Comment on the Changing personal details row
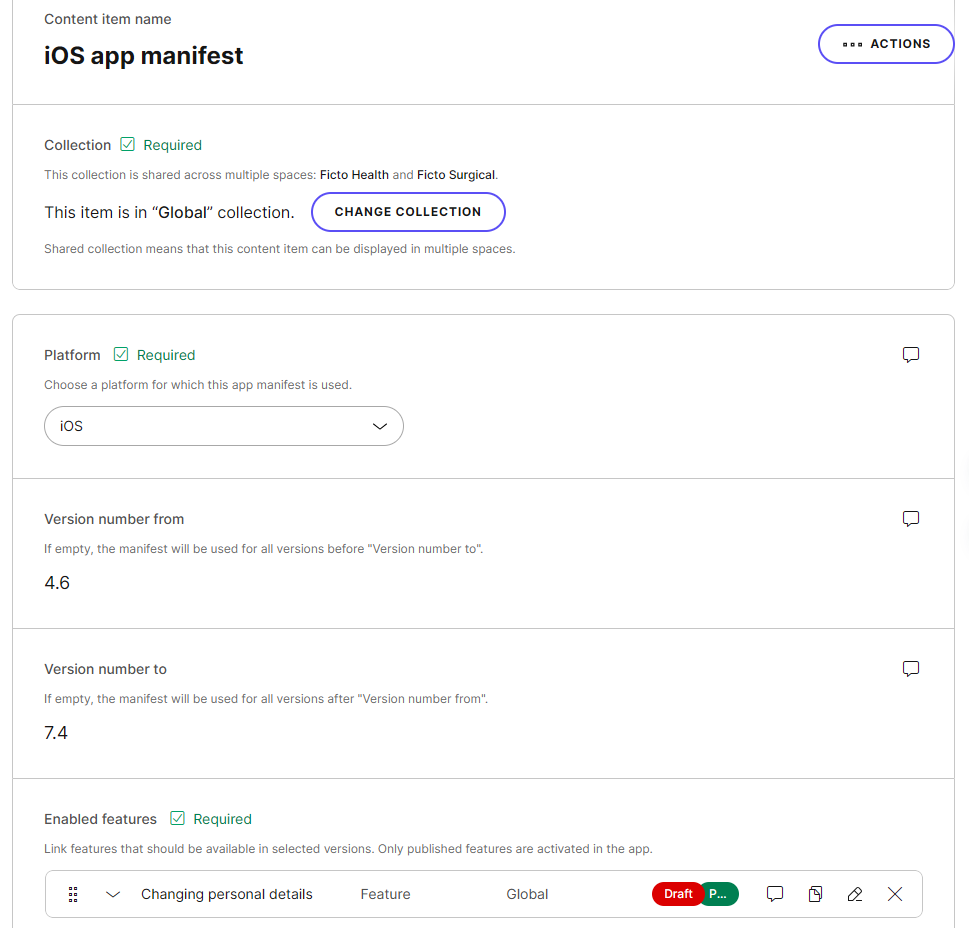This screenshot has height=928, width=969. [x=775, y=894]
